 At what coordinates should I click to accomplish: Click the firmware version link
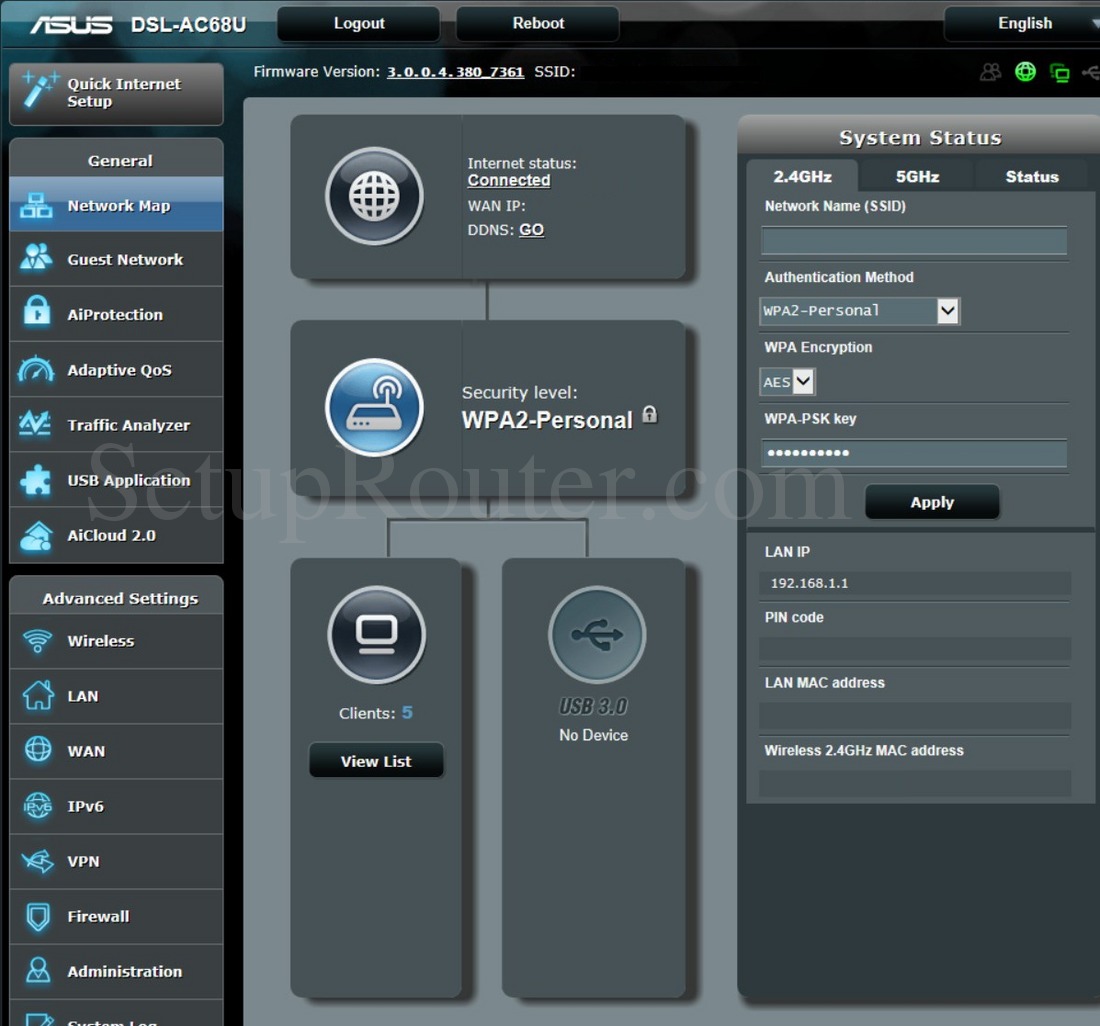455,72
